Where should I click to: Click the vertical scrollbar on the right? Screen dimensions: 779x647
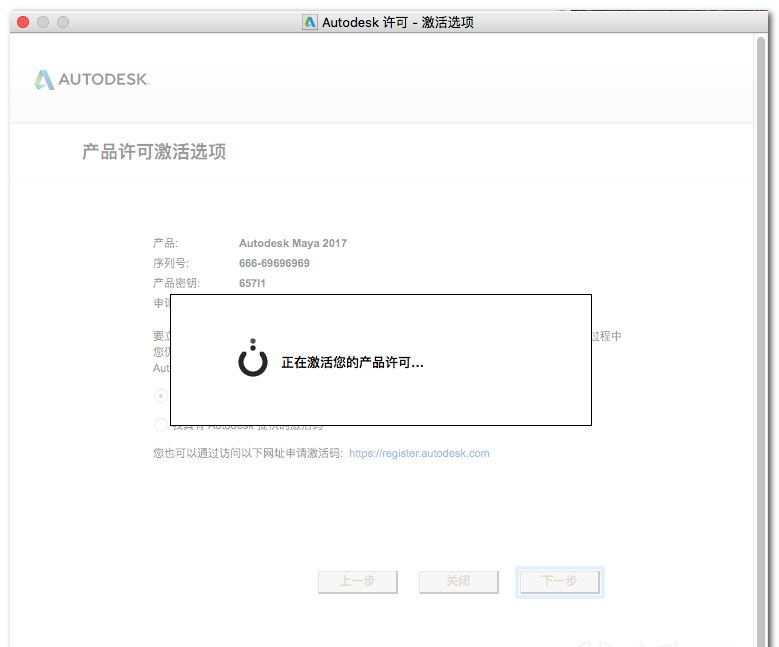point(761,340)
